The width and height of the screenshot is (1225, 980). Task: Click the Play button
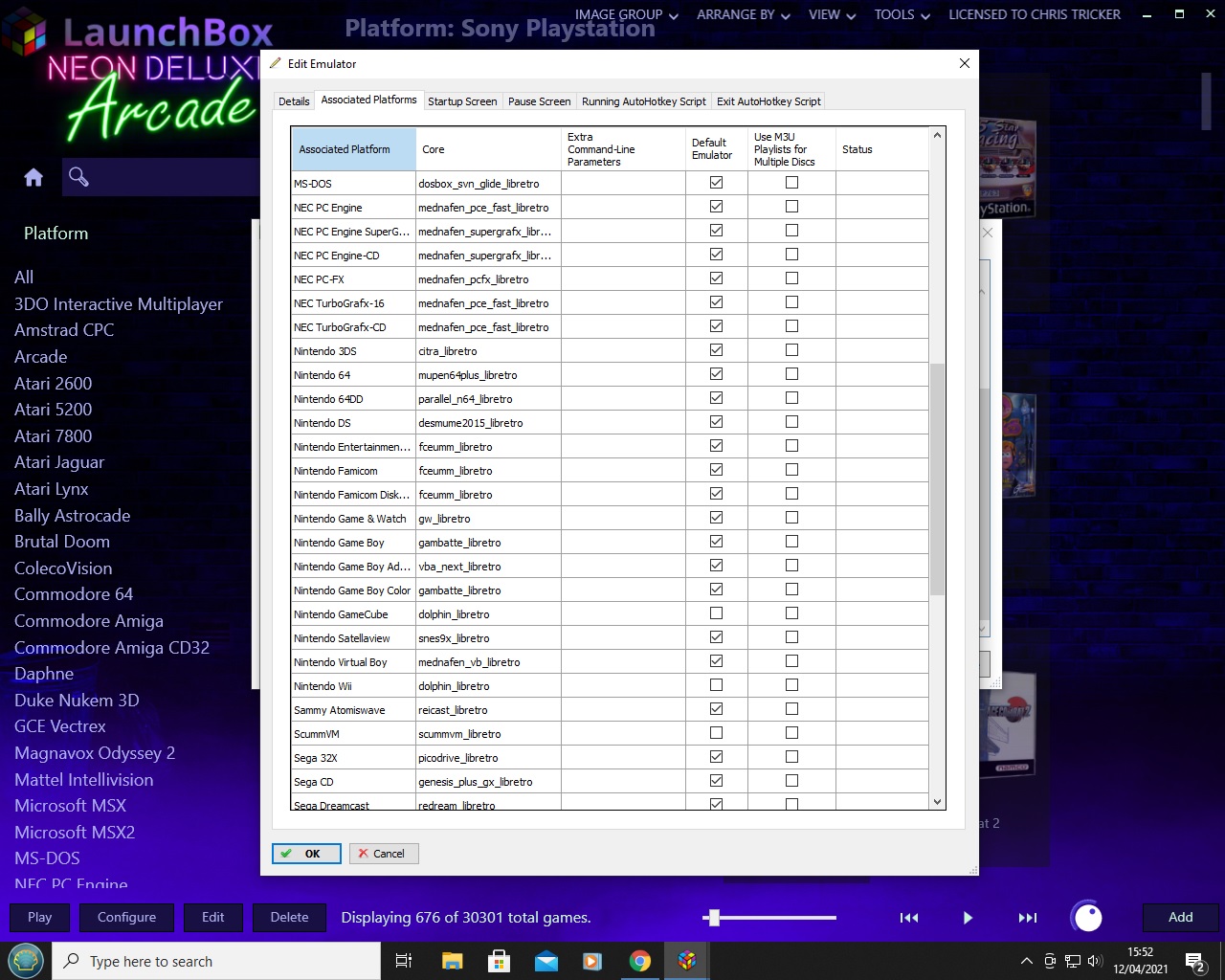[40, 917]
